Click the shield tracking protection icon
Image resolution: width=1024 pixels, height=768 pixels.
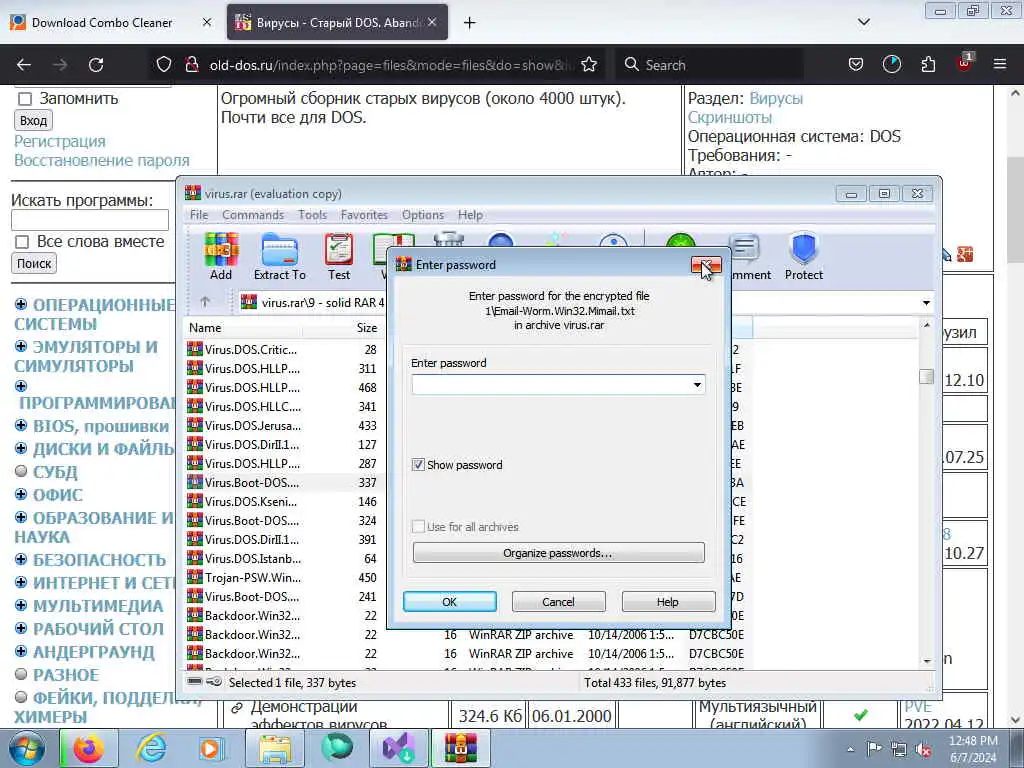pyautogui.click(x=164, y=65)
